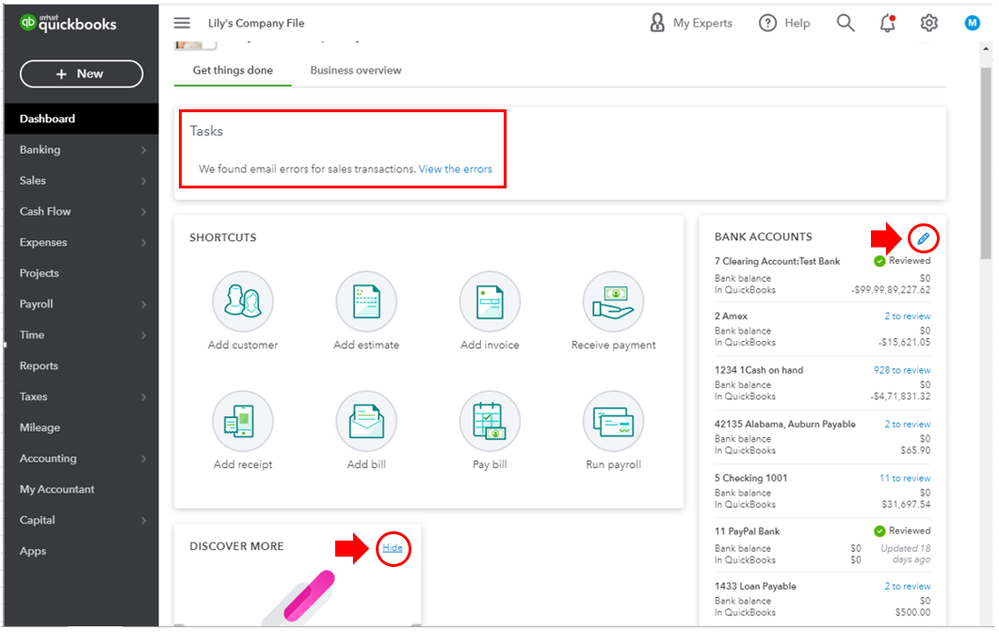Open My Experts
999x633 pixels.
coord(691,23)
